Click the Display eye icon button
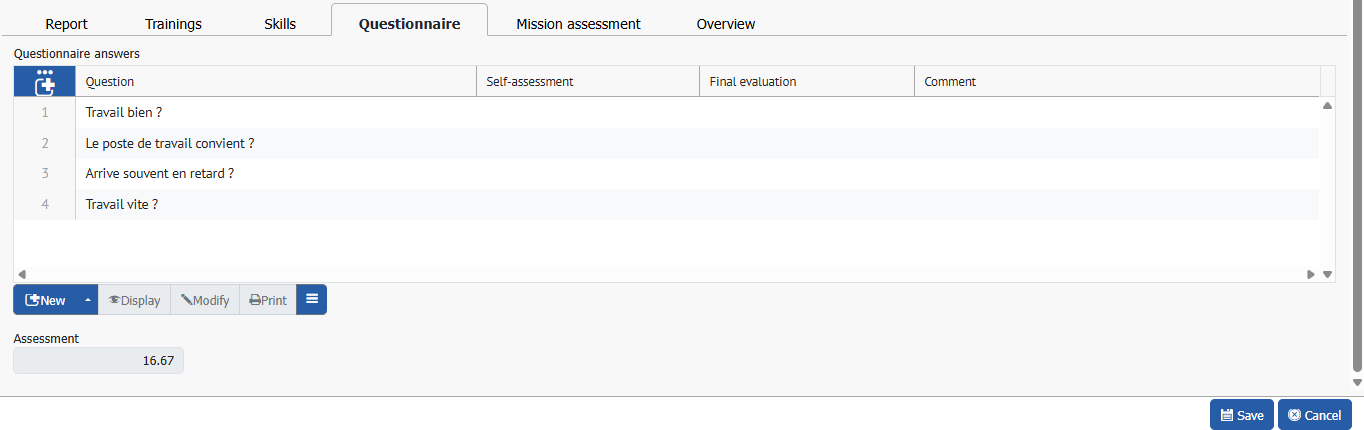Viewport: 1364px width, 430px height. [134, 300]
